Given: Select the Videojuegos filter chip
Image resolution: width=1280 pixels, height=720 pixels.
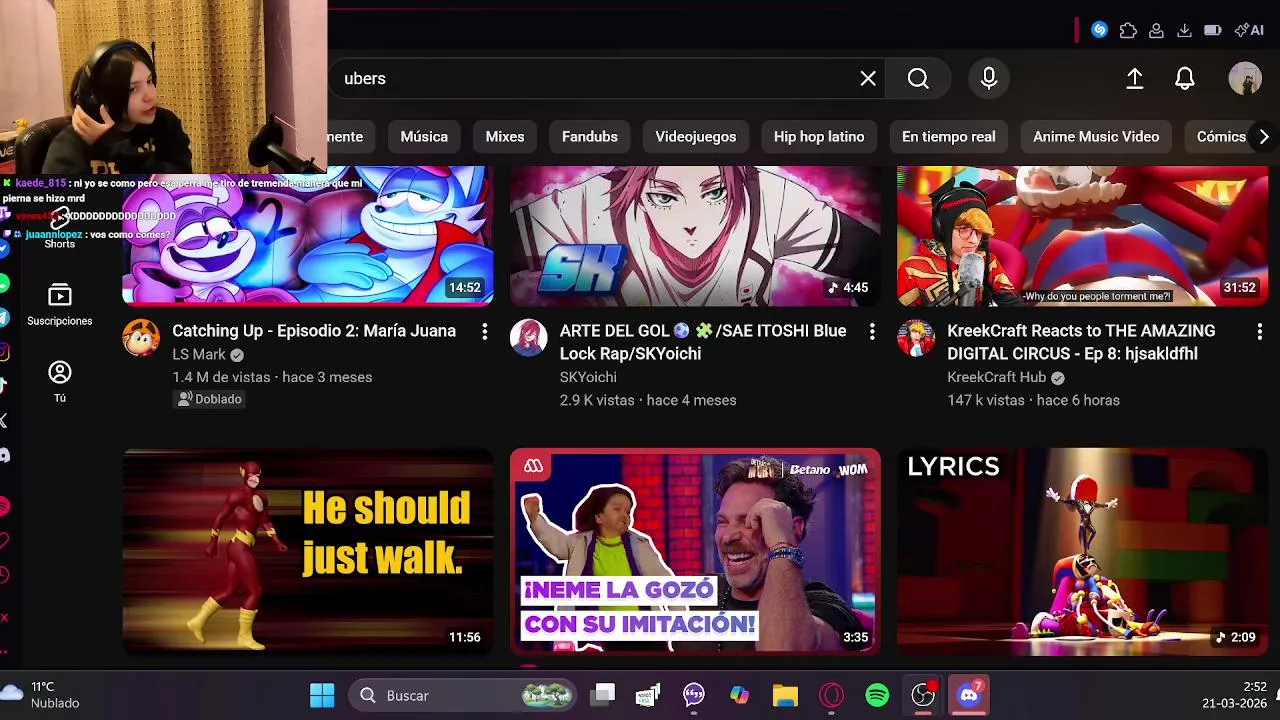Looking at the screenshot, I should coord(696,137).
